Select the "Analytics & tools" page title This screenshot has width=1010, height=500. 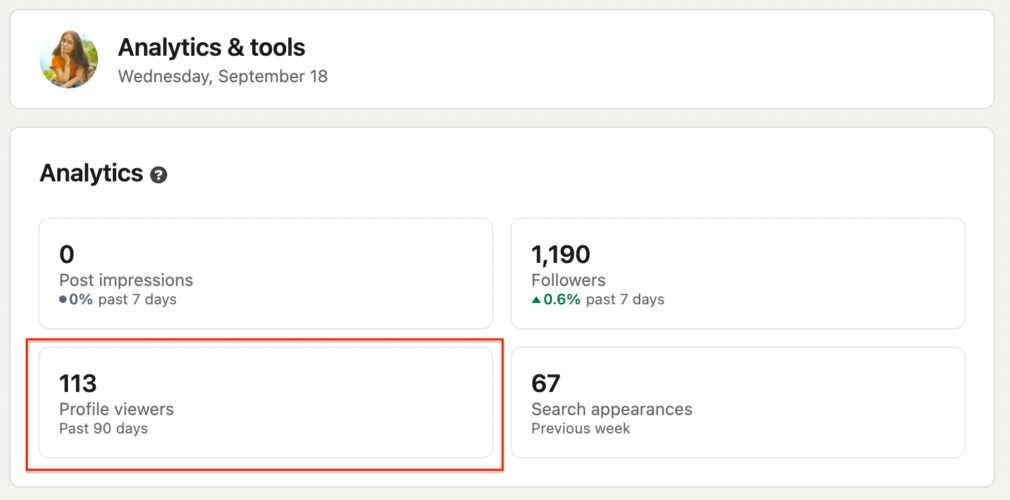pyautogui.click(x=211, y=47)
